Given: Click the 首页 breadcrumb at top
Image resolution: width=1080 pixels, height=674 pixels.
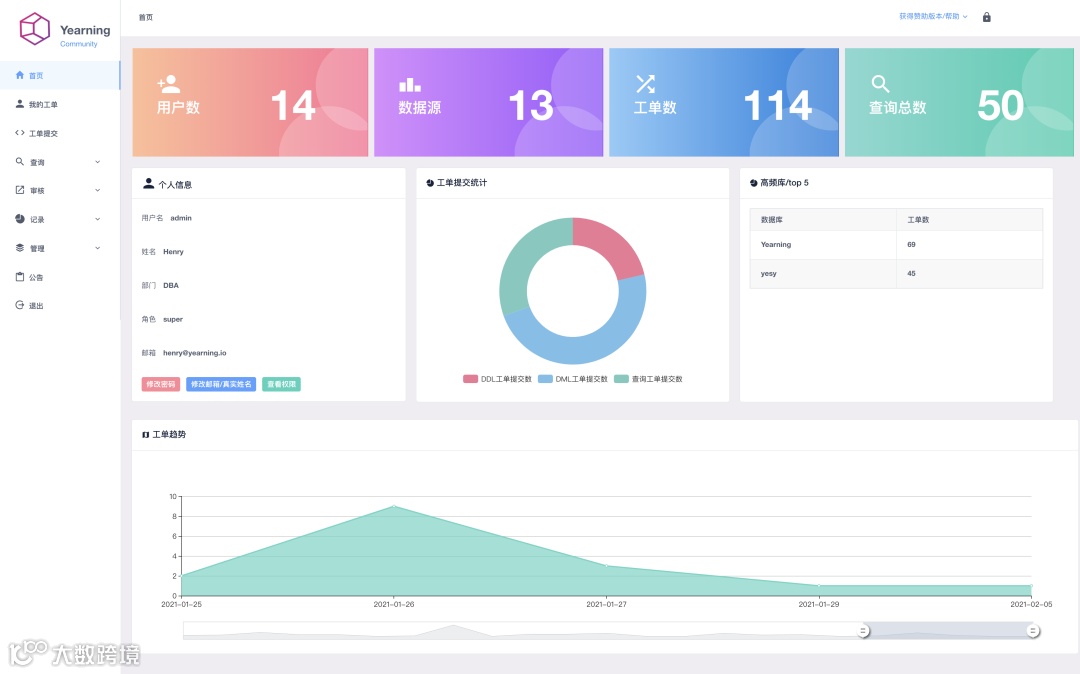Looking at the screenshot, I should pyautogui.click(x=145, y=17).
